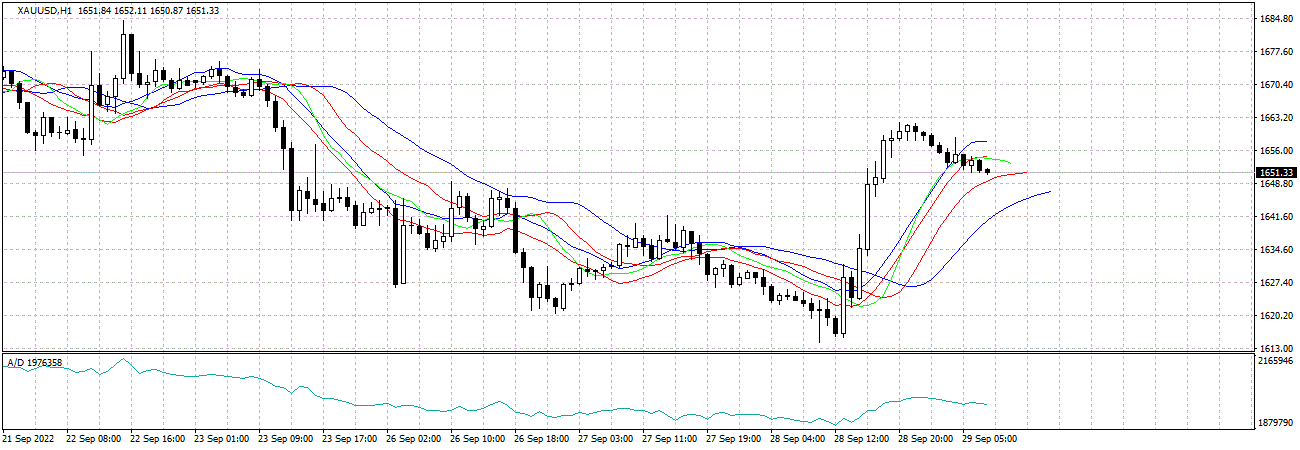Click the 1656.00 price axis label
The height and width of the screenshot is (450, 1300).
(1276, 151)
